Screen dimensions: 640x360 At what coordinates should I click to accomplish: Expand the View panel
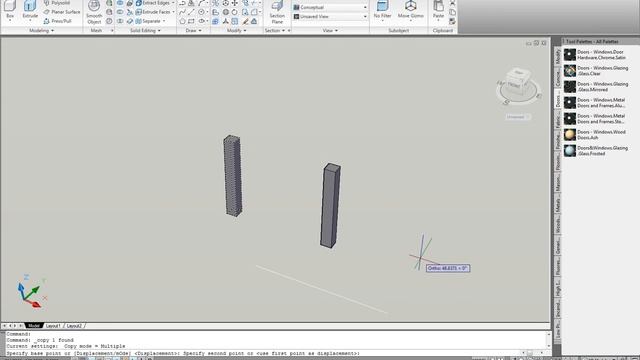coord(330,31)
